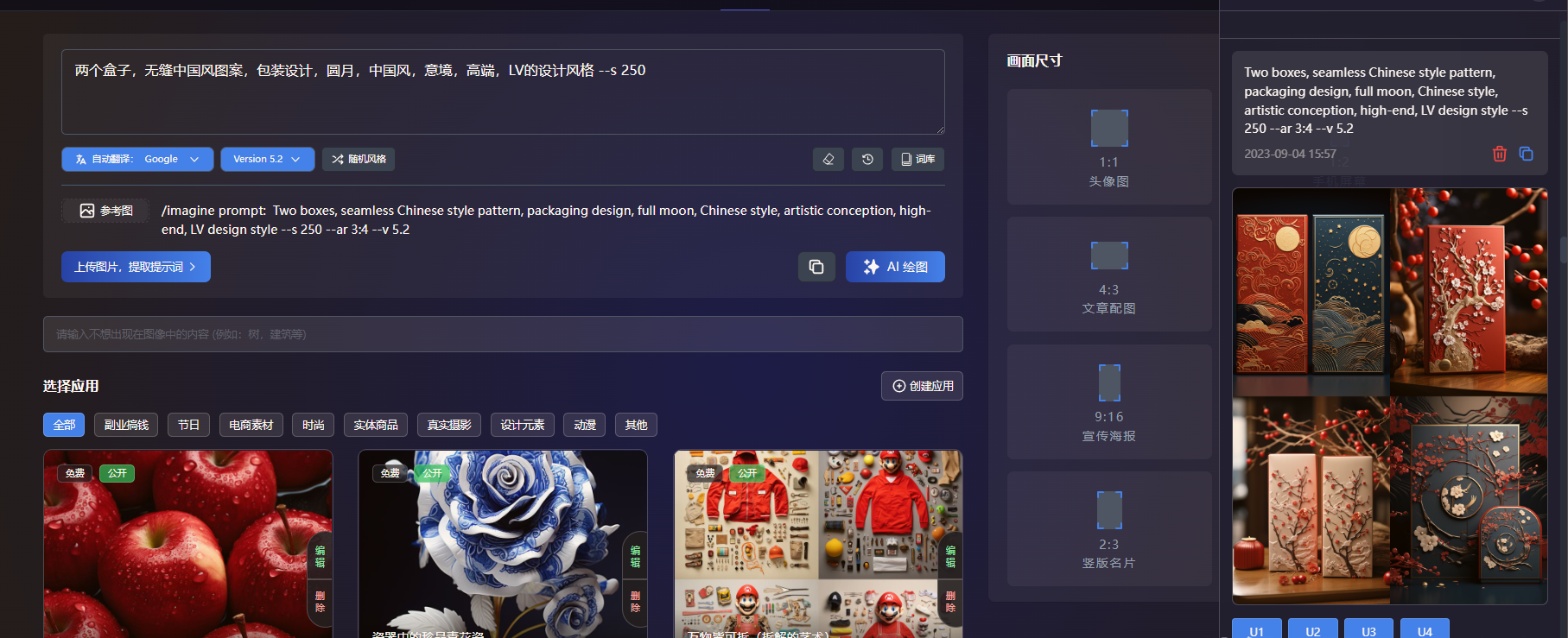
Task: Click the U3 upscale button
Action: coord(1368,630)
